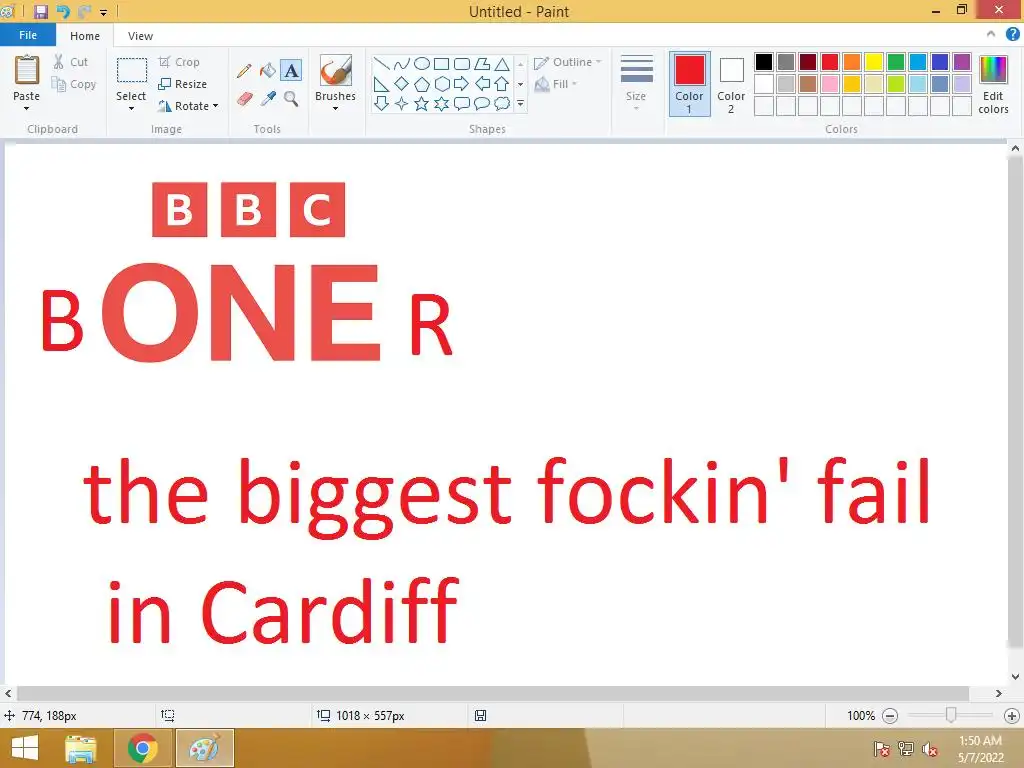Viewport: 1024px width, 768px height.
Task: Select the Fill with color bucket tool
Action: coord(268,71)
